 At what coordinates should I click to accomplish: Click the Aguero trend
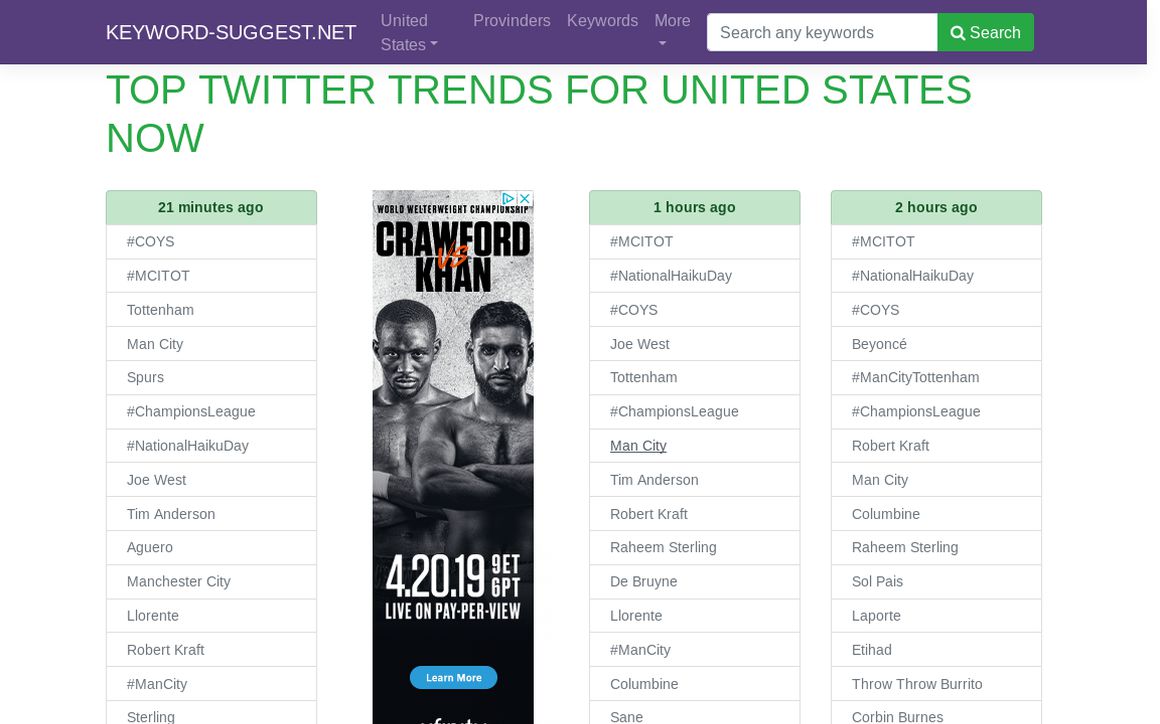coord(150,548)
